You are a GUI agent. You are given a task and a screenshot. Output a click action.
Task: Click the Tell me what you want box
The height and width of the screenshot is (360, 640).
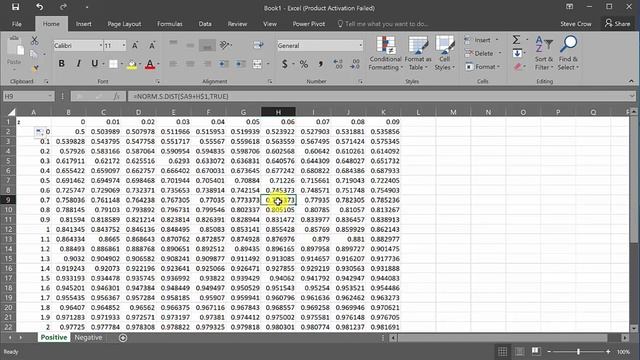[382, 24]
